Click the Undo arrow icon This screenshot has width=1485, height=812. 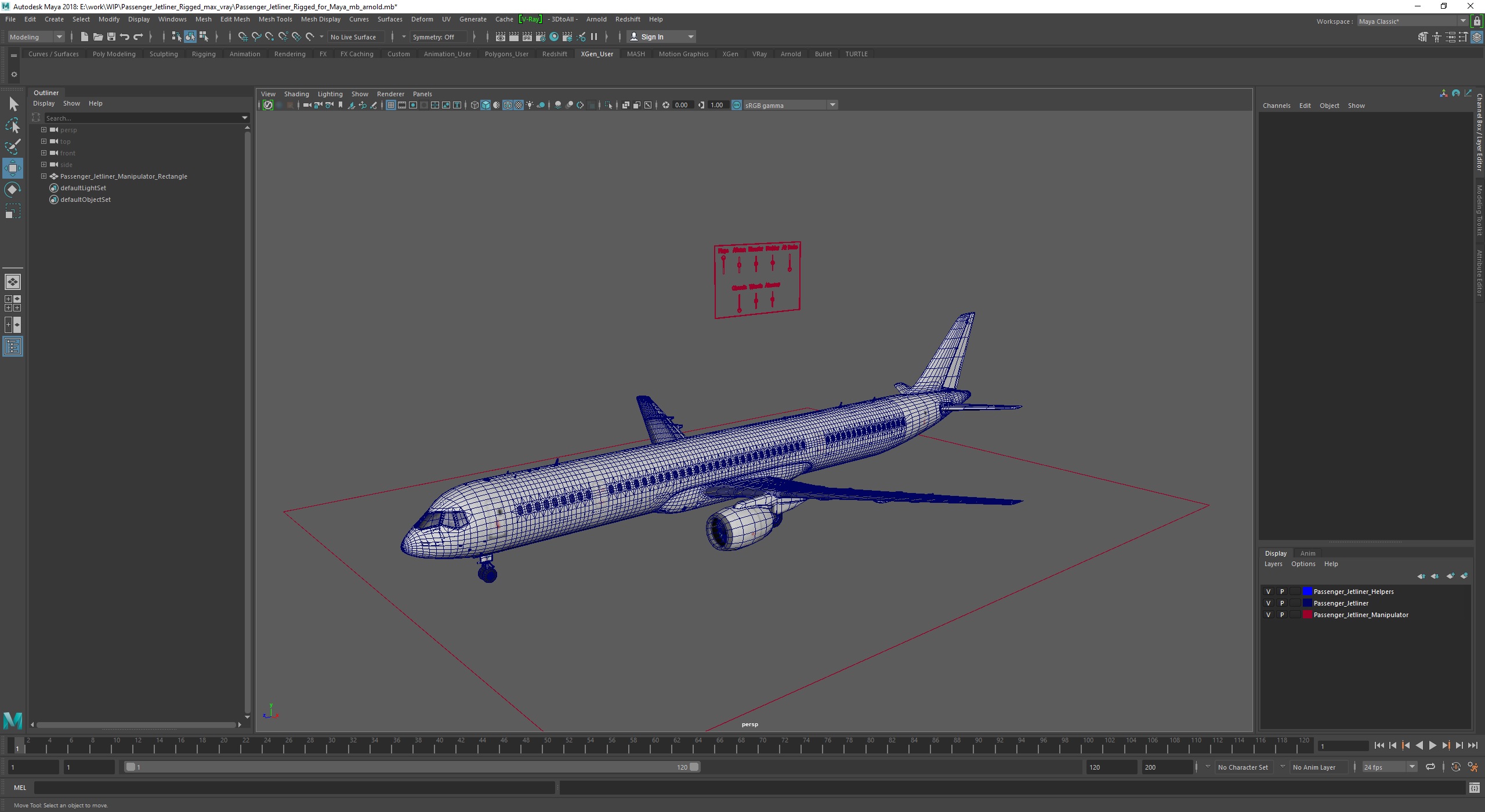(x=124, y=37)
